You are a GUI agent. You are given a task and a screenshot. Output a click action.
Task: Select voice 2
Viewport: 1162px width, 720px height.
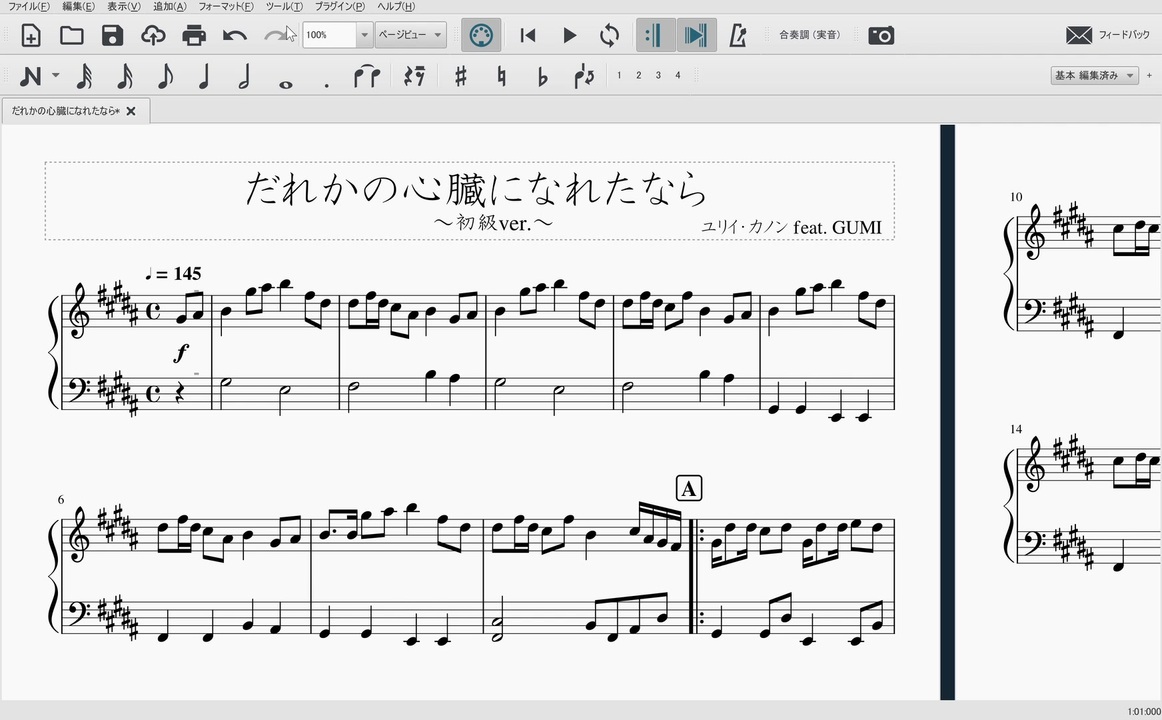click(638, 76)
